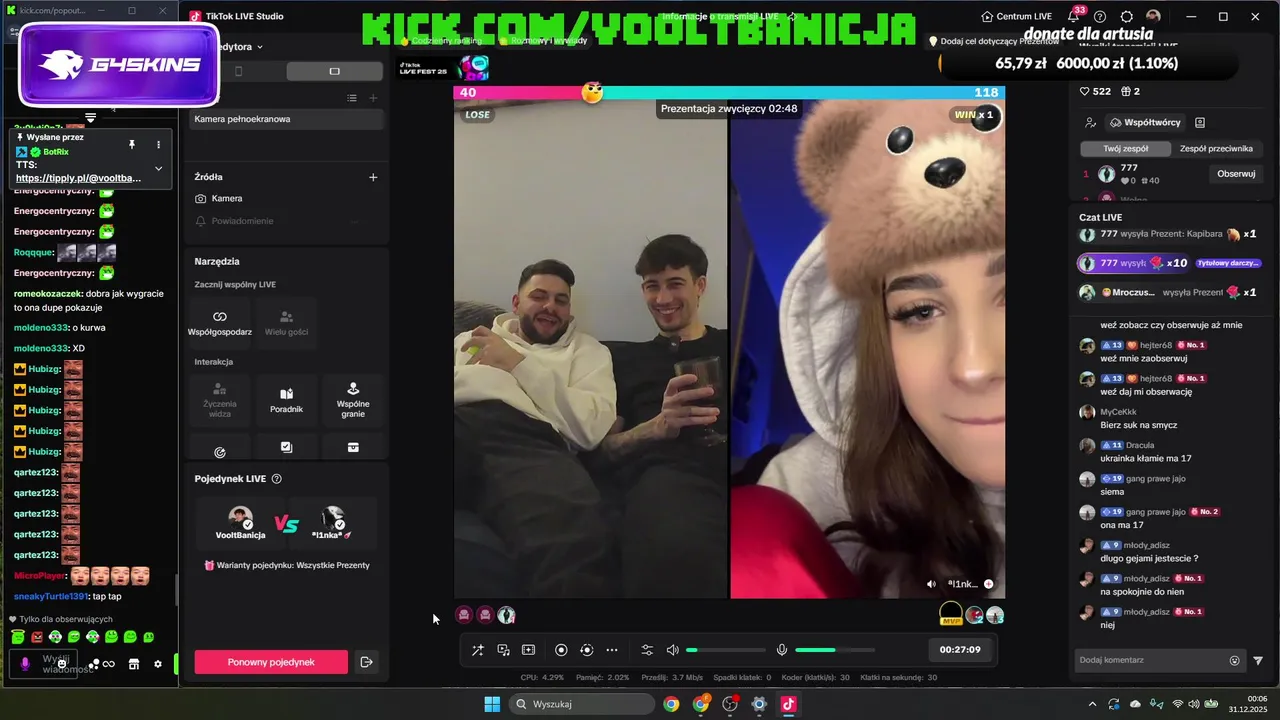
Task: Click the replay clip icon
Action: [x=586, y=650]
